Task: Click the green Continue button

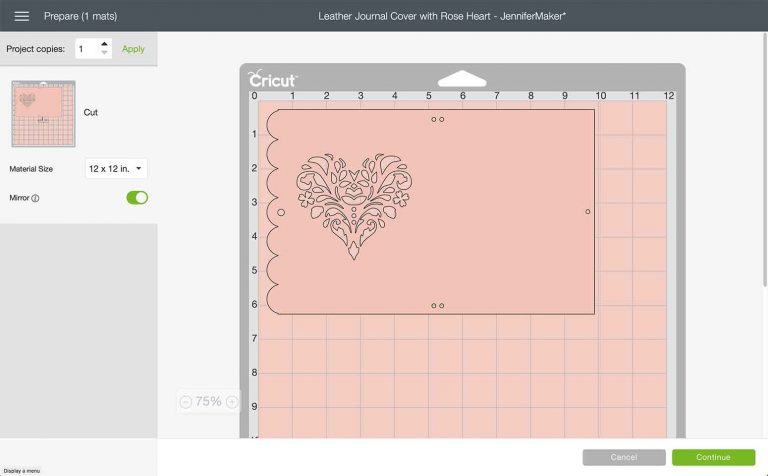Action: tap(713, 457)
